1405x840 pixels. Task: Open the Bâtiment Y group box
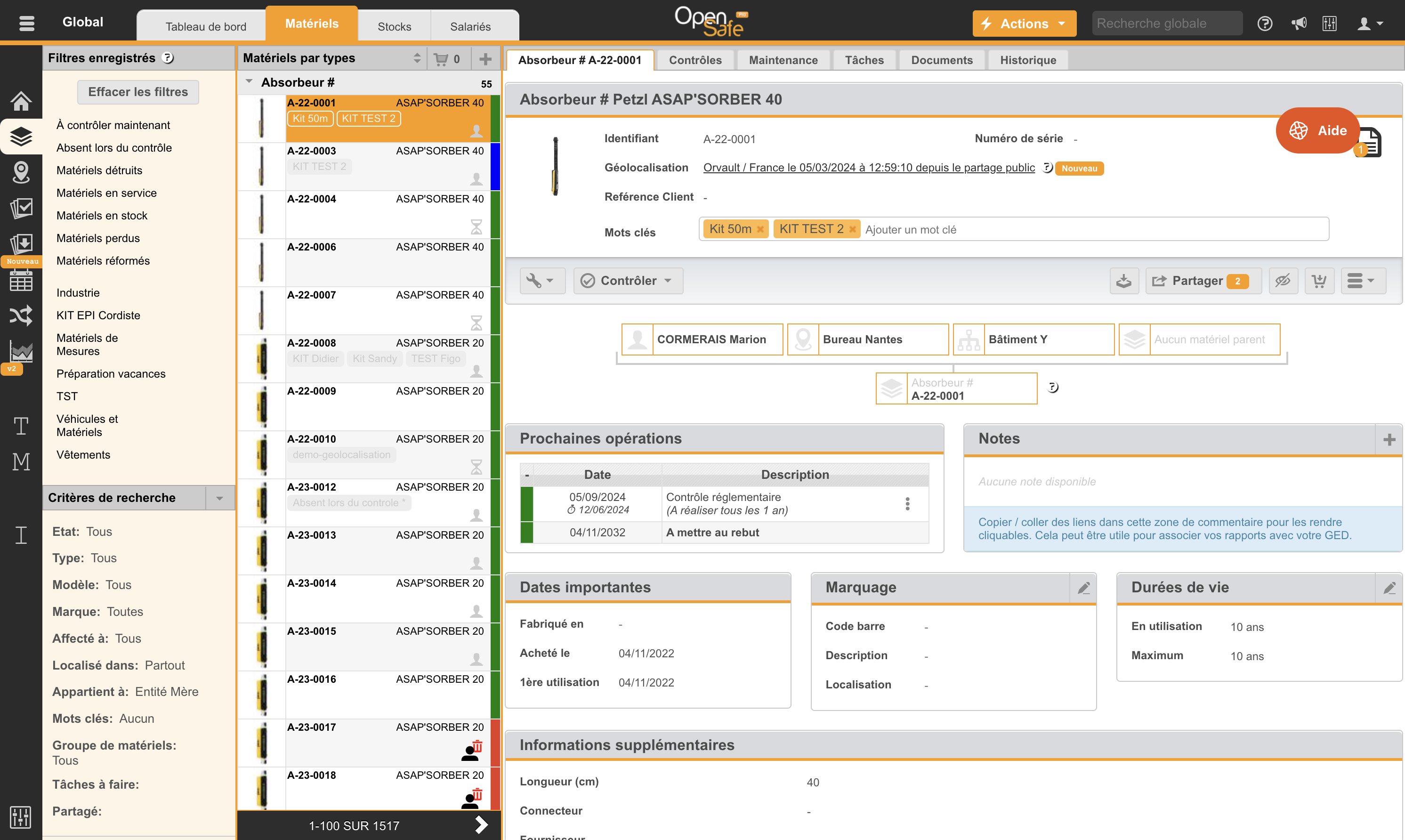point(1033,339)
